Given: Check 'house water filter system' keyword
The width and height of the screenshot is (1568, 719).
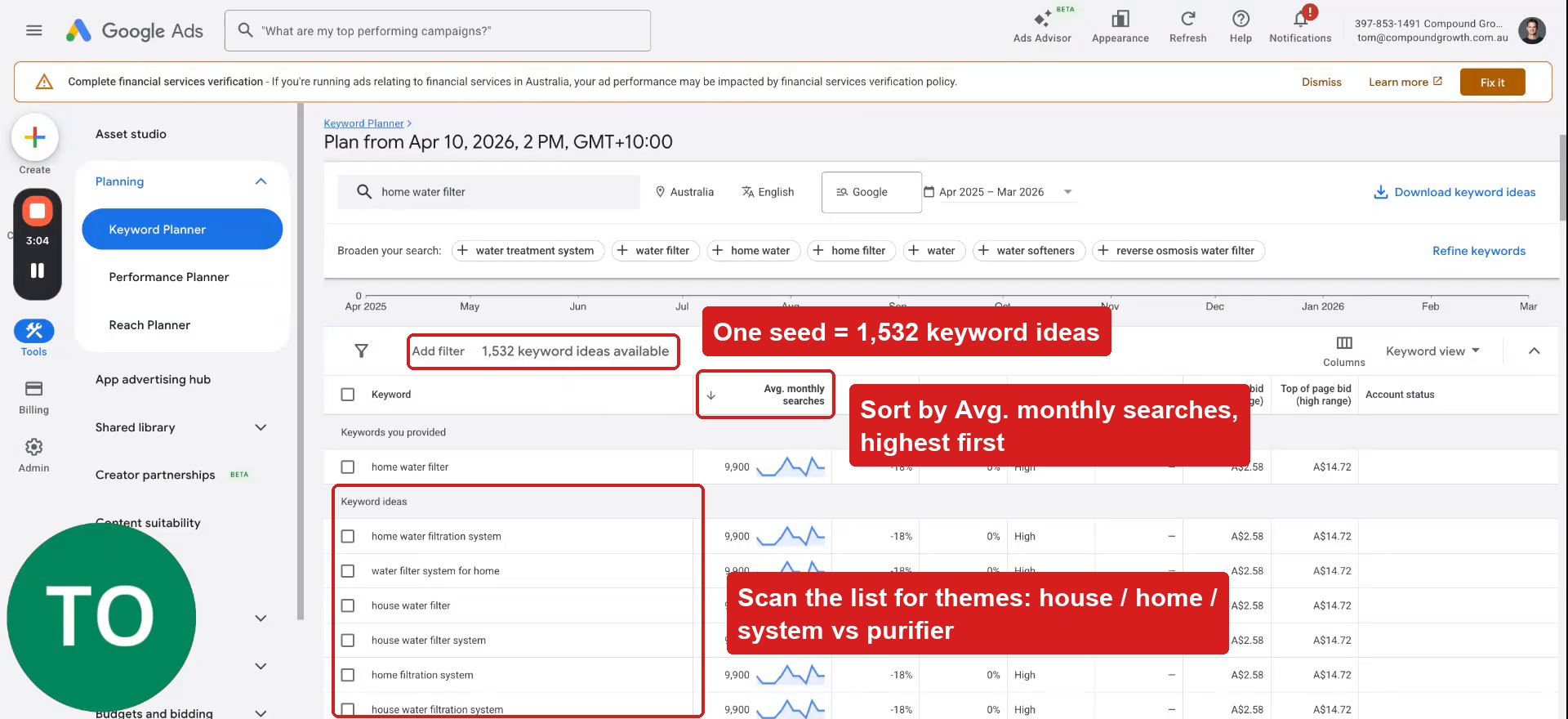Looking at the screenshot, I should click(x=348, y=641).
